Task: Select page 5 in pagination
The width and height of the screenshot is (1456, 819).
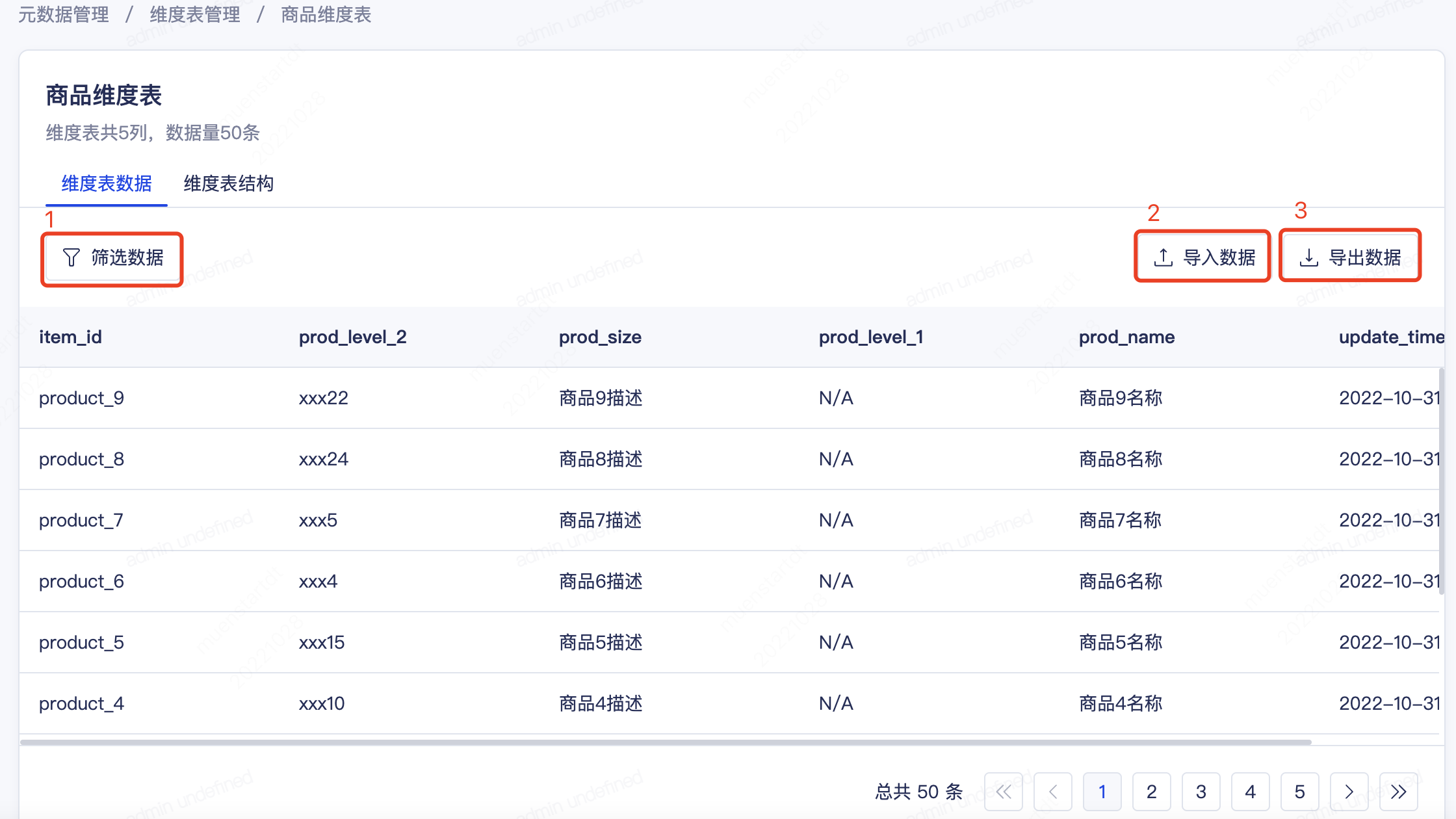Action: (1300, 791)
